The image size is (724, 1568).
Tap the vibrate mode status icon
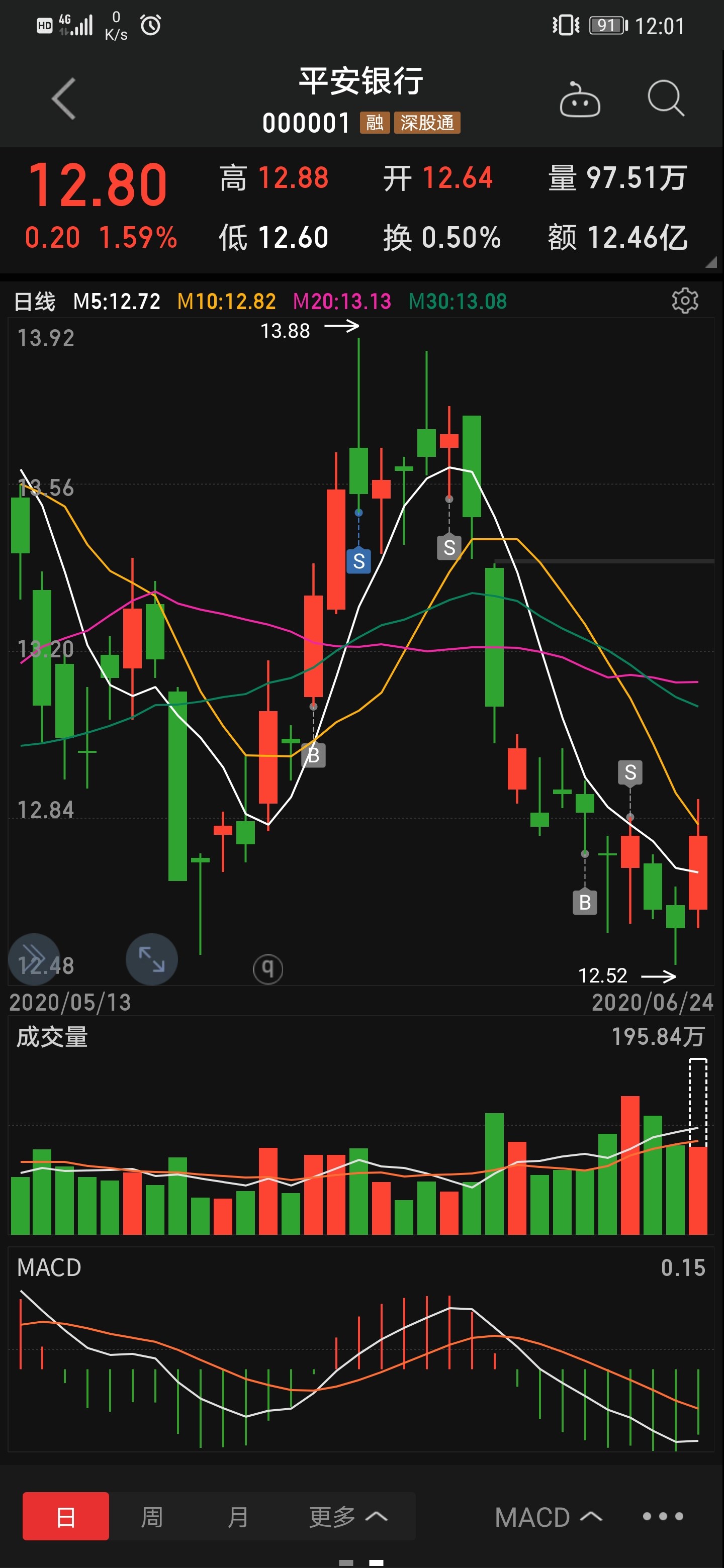[x=566, y=26]
